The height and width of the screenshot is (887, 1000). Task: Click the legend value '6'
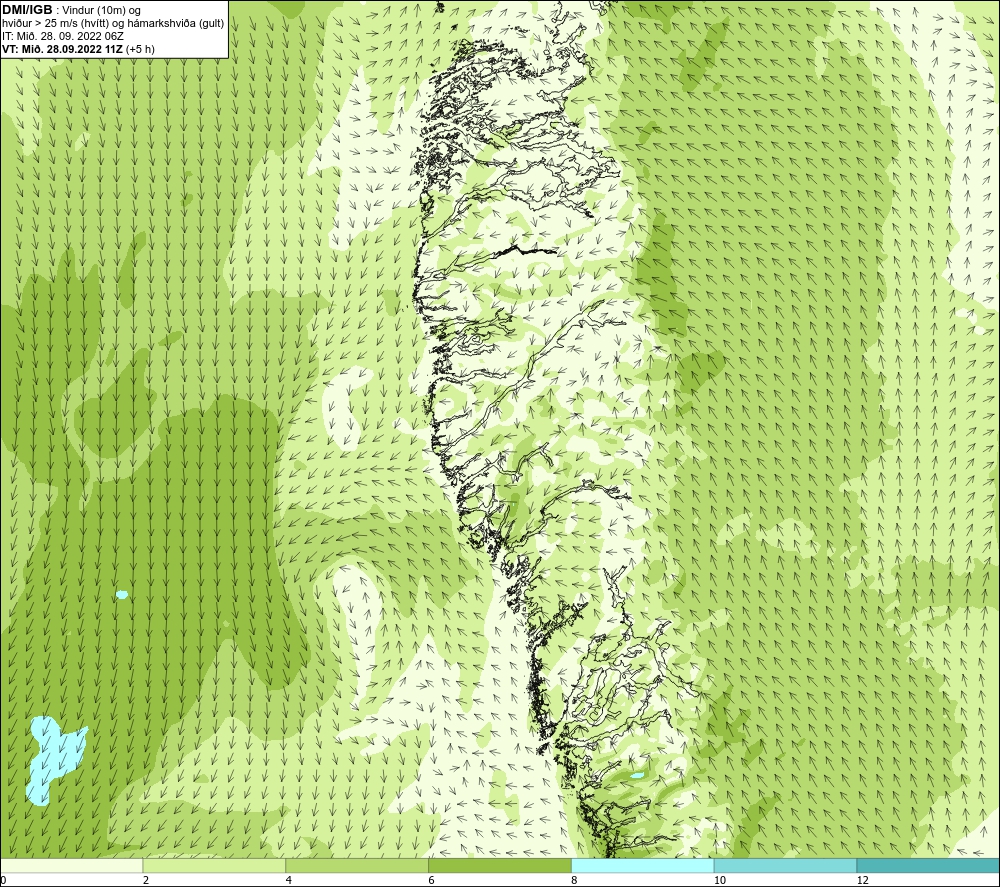[432, 881]
